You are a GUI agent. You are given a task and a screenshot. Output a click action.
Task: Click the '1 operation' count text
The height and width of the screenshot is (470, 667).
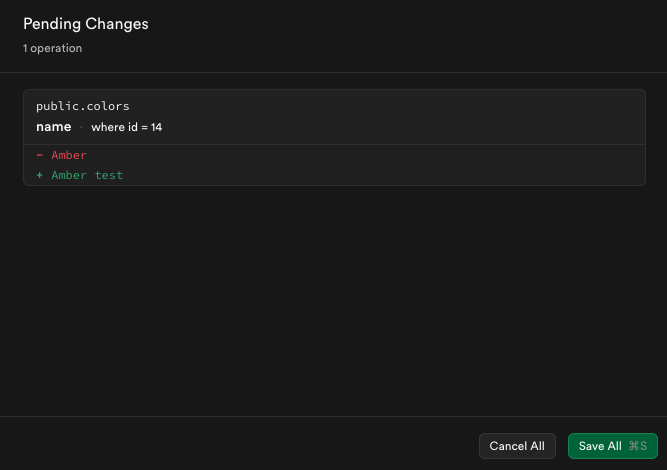pyautogui.click(x=52, y=48)
